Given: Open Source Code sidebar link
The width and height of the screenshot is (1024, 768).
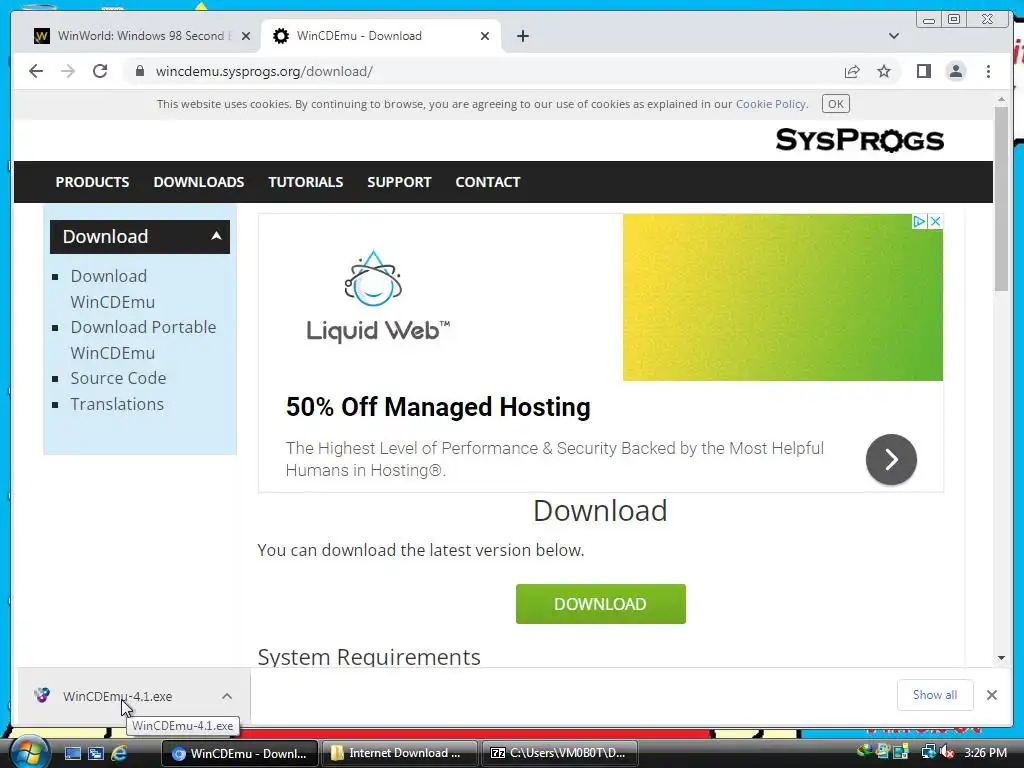Looking at the screenshot, I should pyautogui.click(x=118, y=378).
